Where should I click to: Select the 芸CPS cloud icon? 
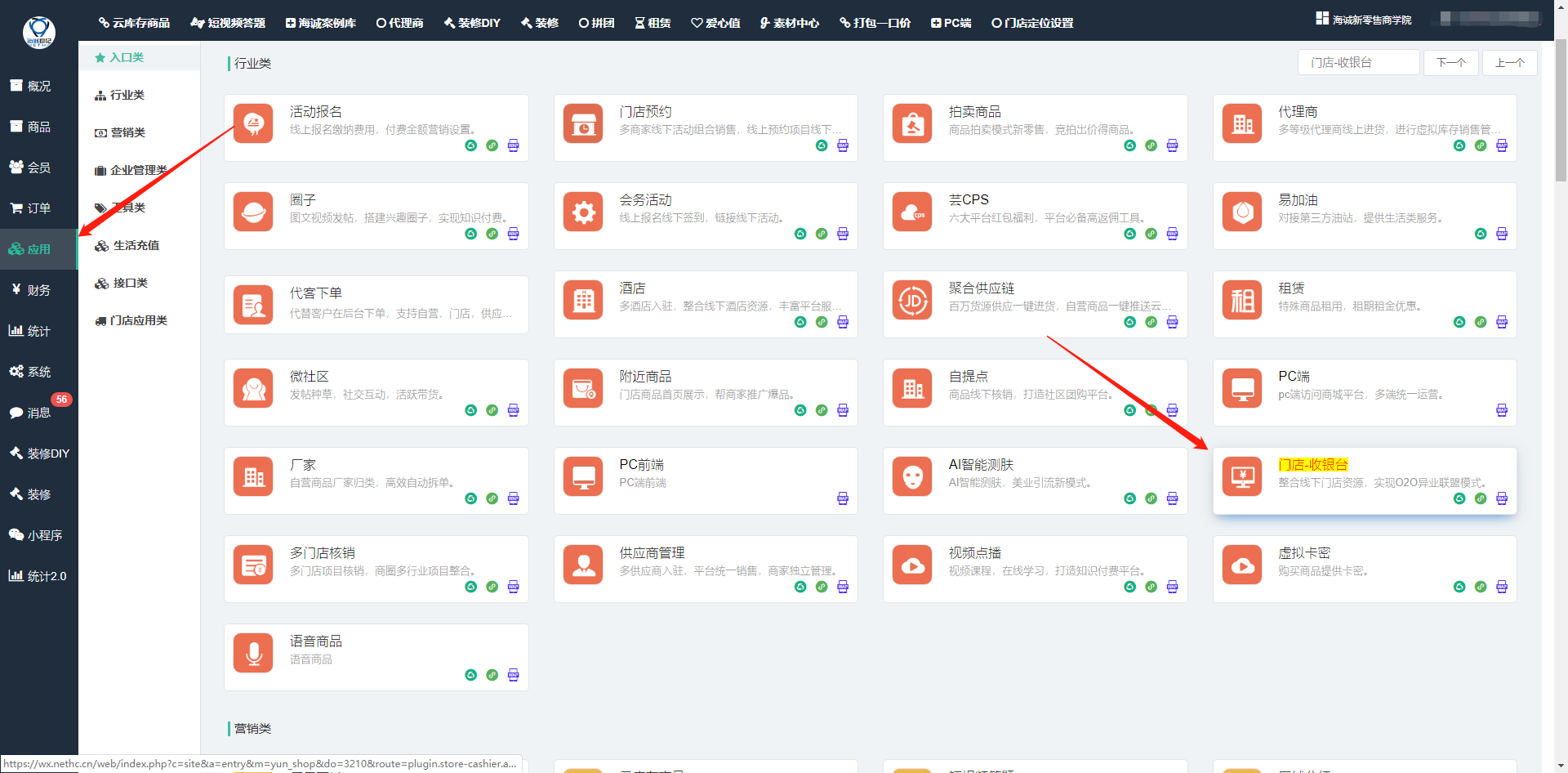click(912, 212)
